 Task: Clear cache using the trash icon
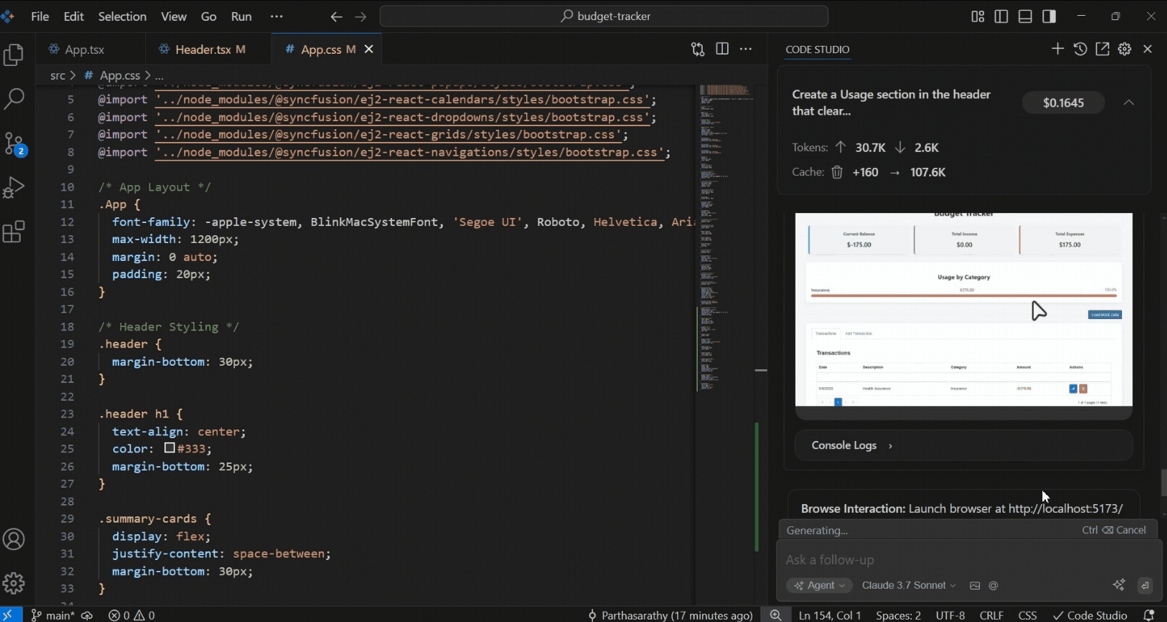point(837,172)
